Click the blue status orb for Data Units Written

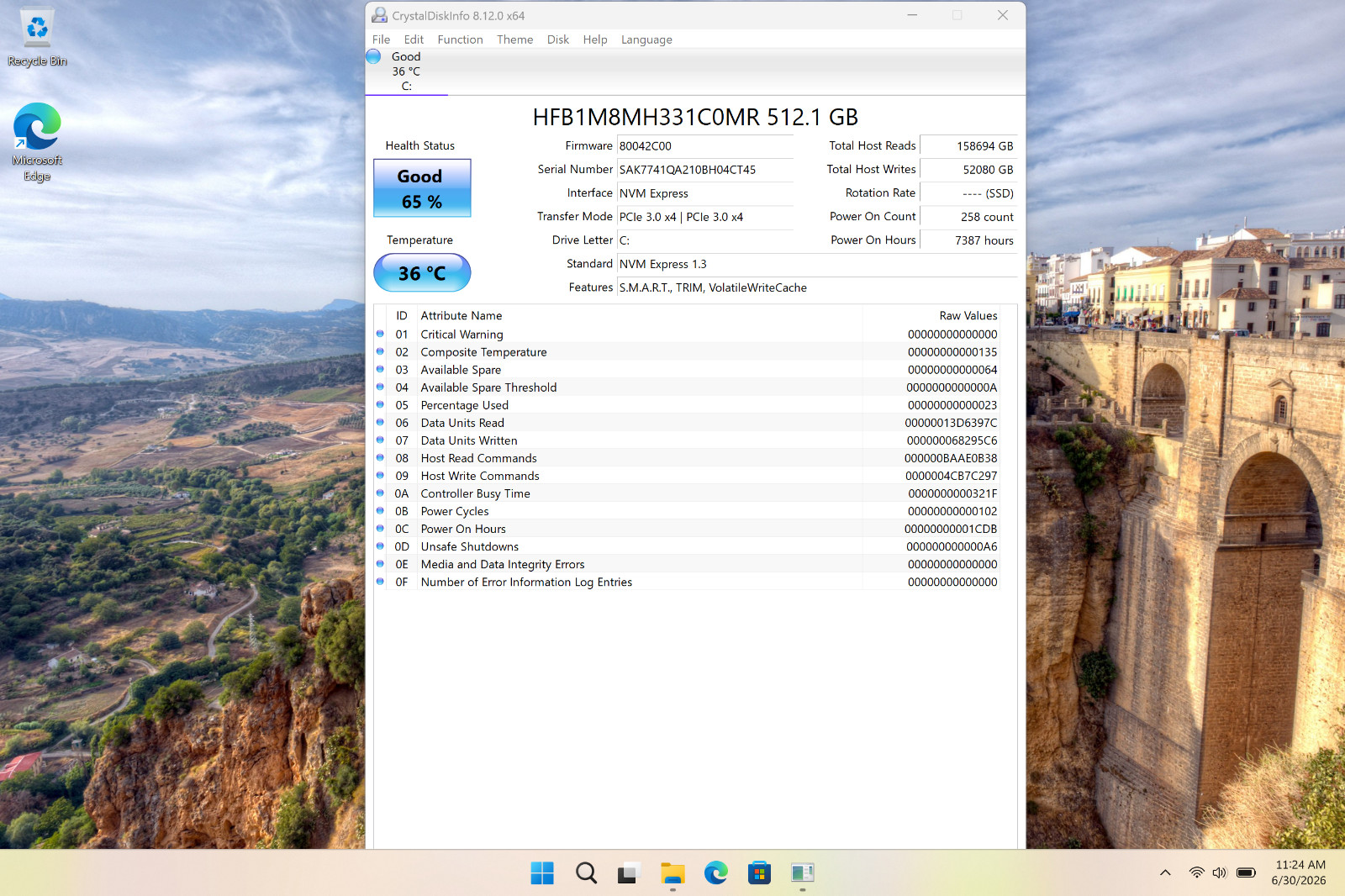[x=380, y=440]
